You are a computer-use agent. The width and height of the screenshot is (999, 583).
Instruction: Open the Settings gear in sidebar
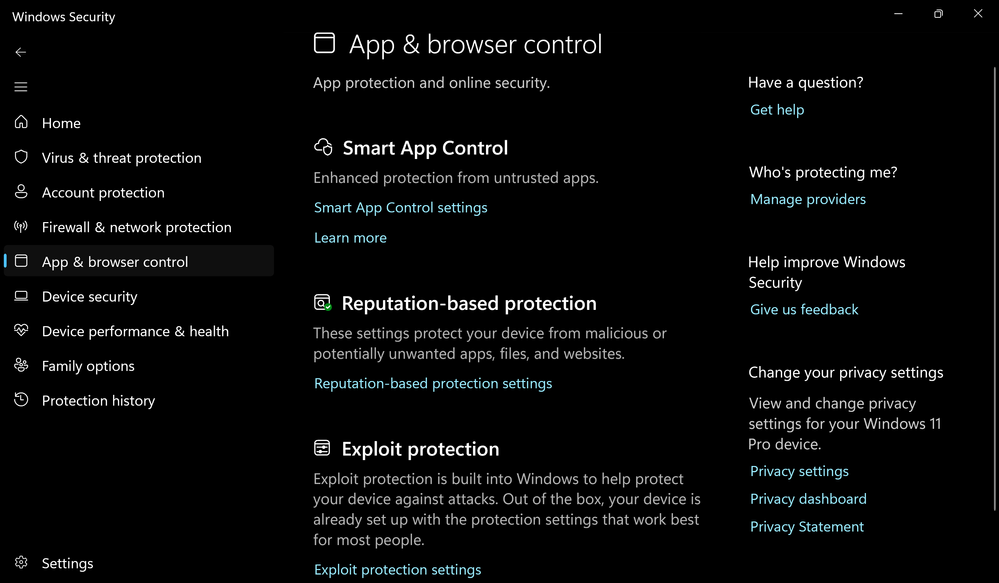point(21,564)
